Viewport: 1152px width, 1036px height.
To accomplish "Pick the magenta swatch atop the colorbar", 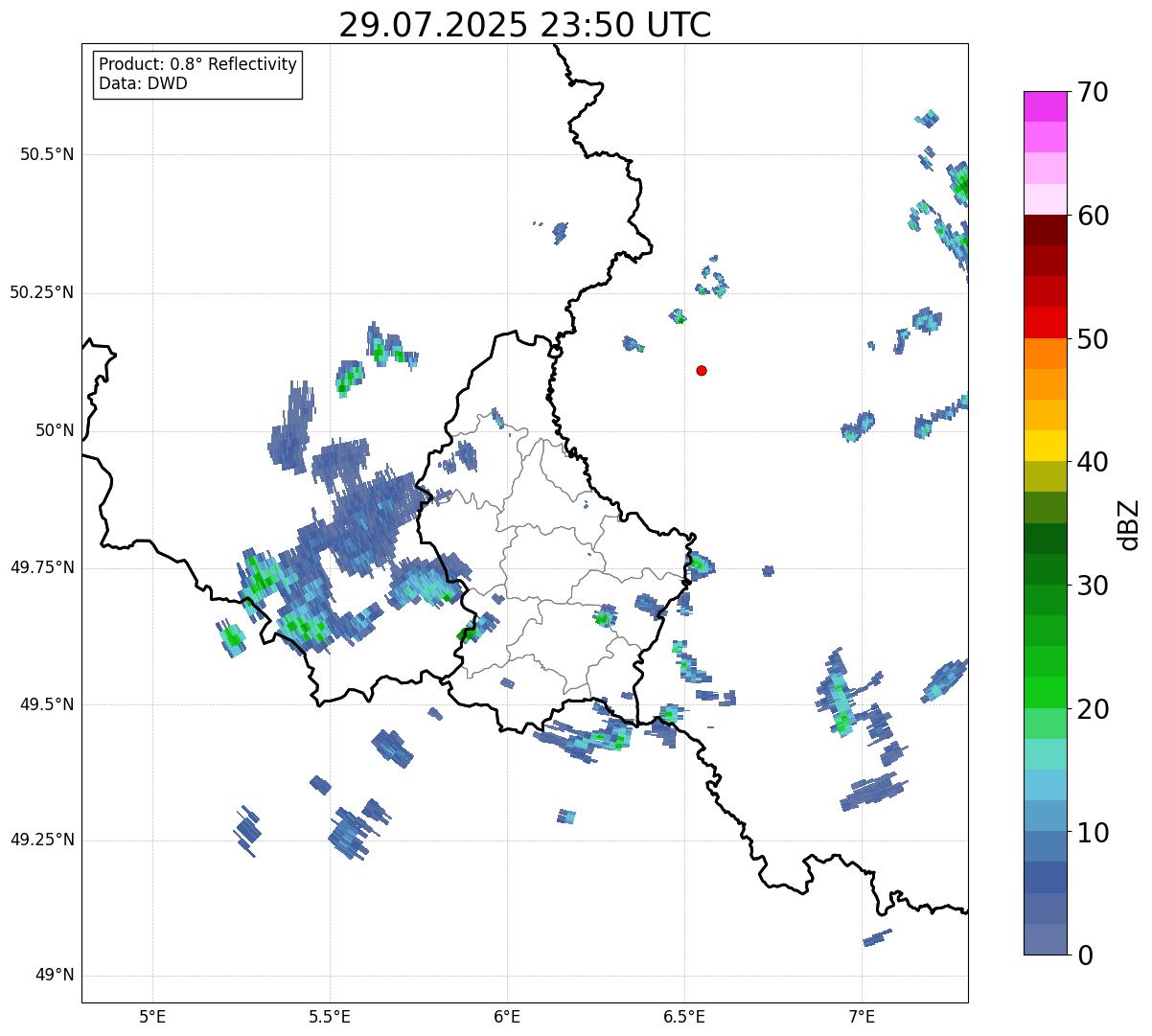I will coord(1045,106).
